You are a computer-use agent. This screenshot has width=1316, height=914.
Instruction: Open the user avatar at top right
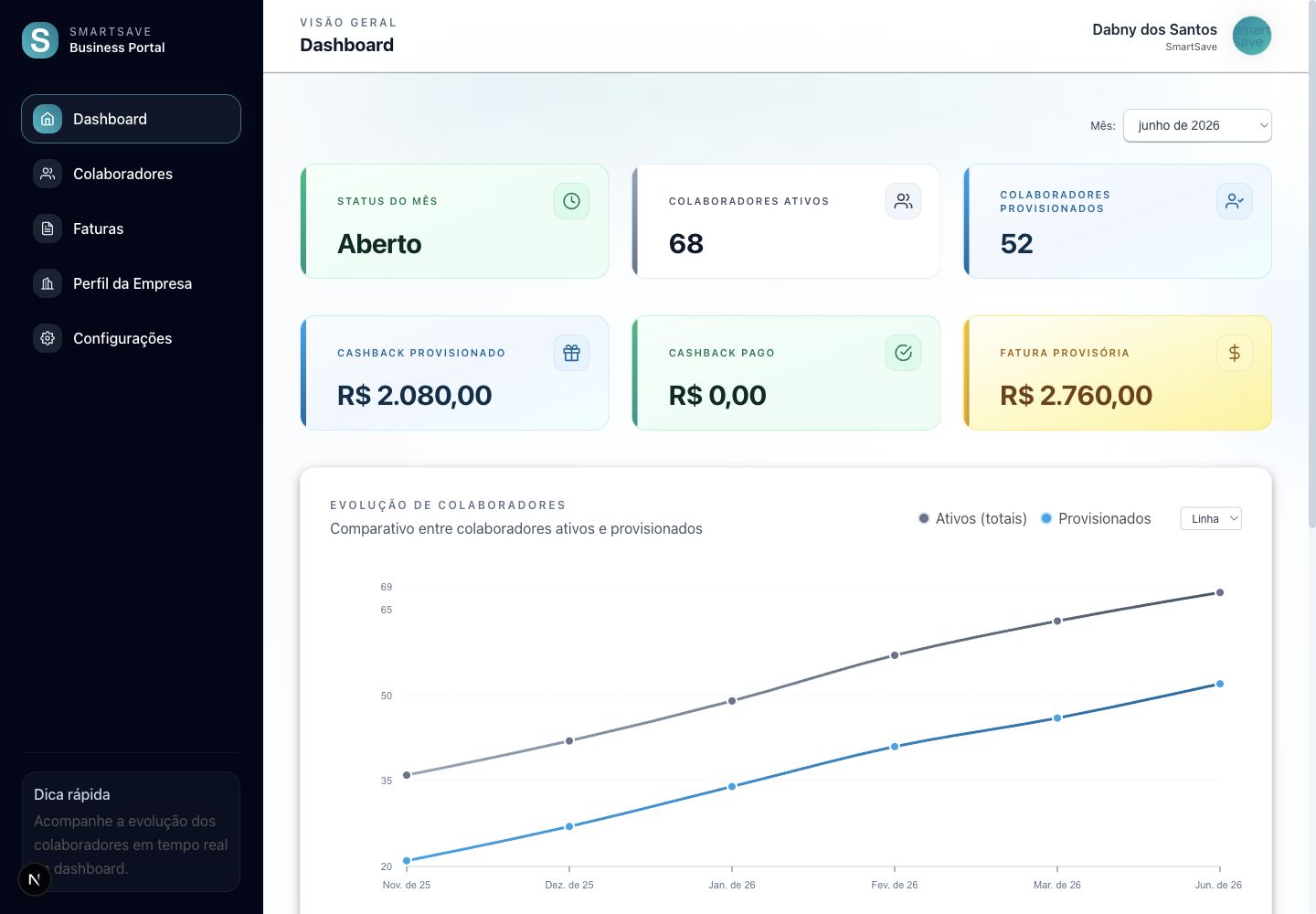1251,36
